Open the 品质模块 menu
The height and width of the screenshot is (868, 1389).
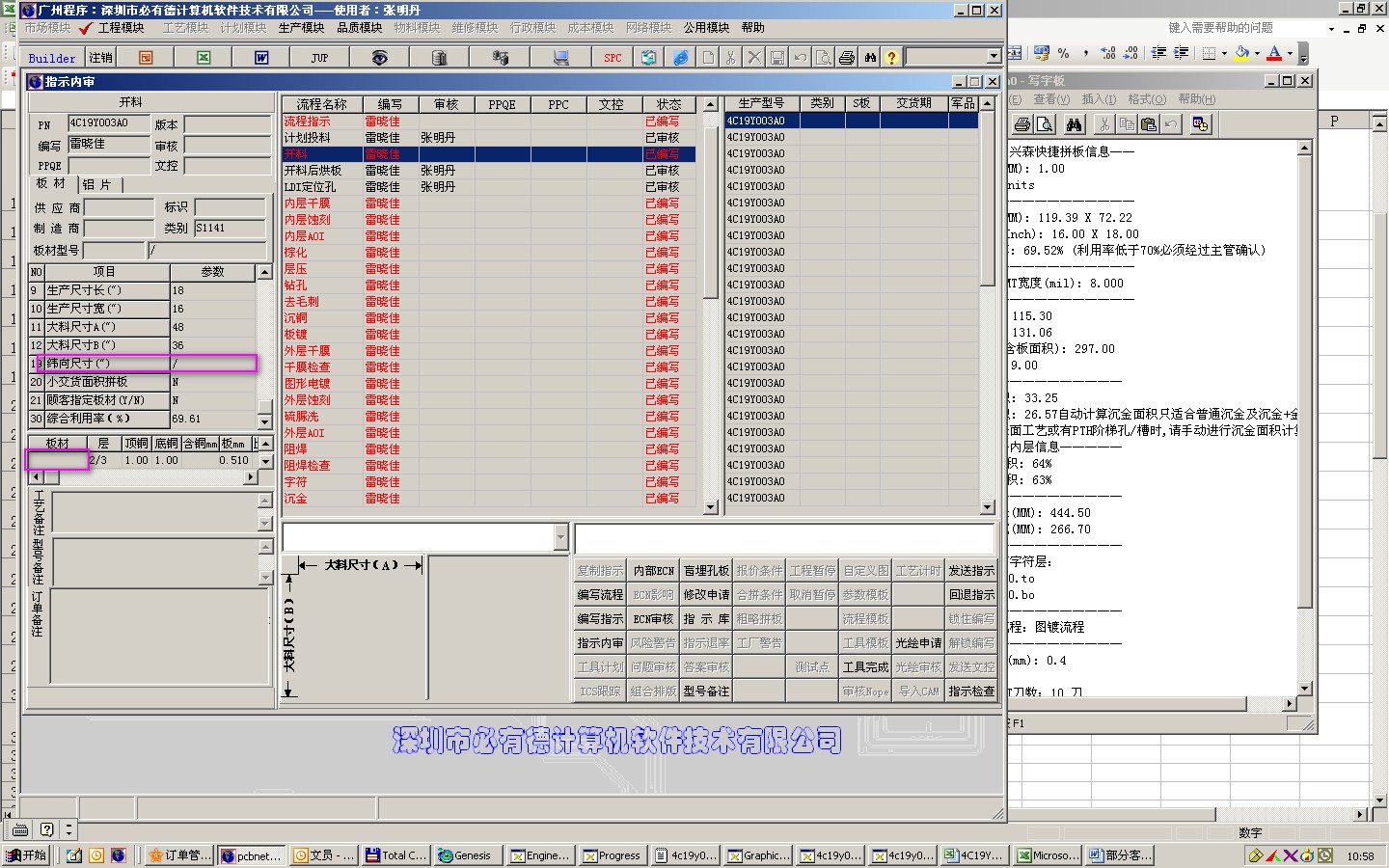coord(359,28)
